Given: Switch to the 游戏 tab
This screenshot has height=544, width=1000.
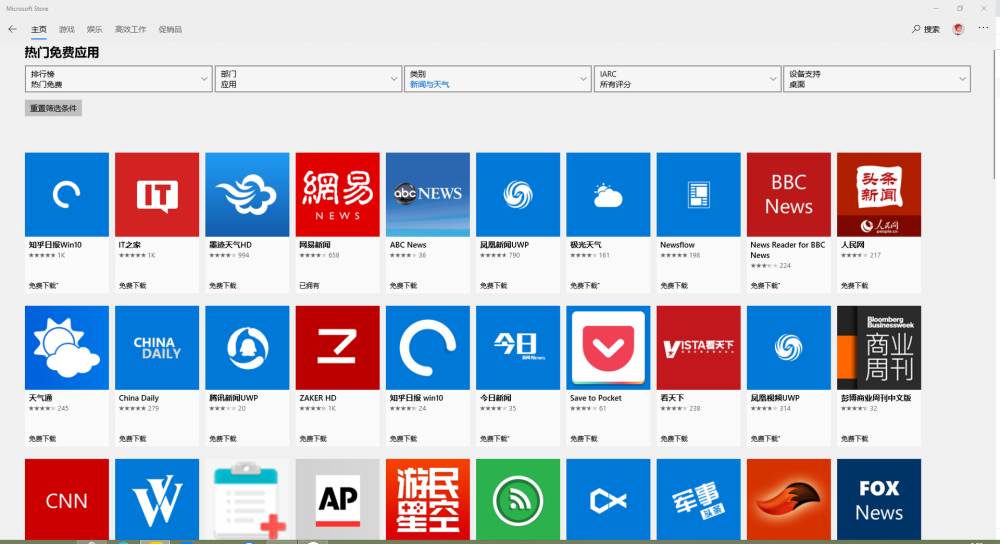Looking at the screenshot, I should [66, 29].
